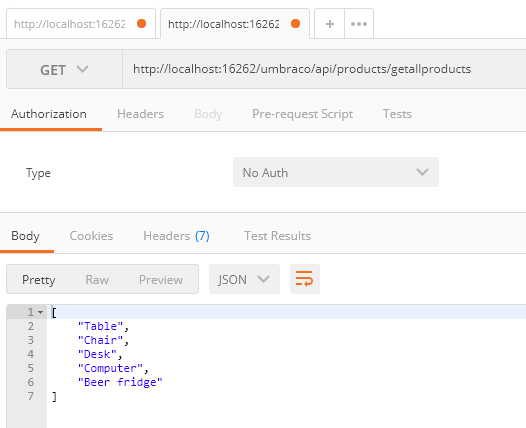
Task: Click the "Beer fridge" value in response
Action: pos(120,382)
